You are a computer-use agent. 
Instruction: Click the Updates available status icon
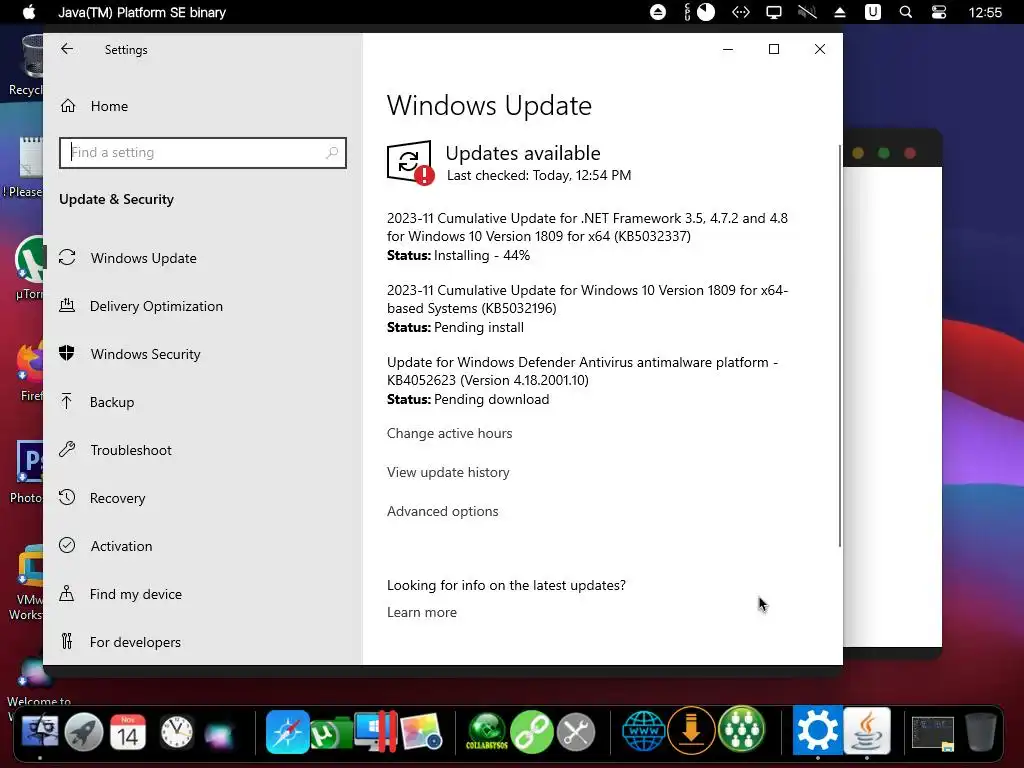pyautogui.click(x=410, y=163)
